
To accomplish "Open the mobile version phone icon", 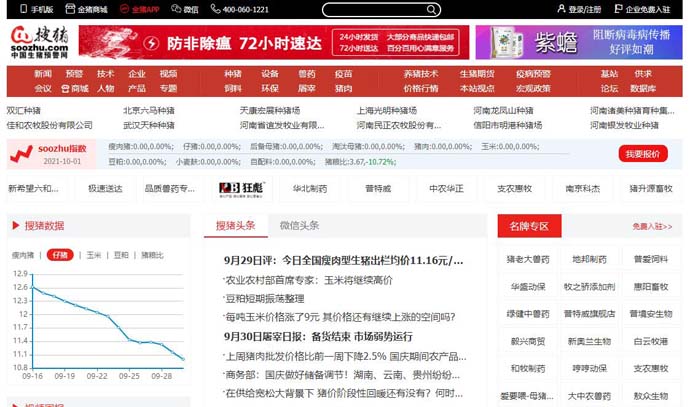I will tap(24, 9).
